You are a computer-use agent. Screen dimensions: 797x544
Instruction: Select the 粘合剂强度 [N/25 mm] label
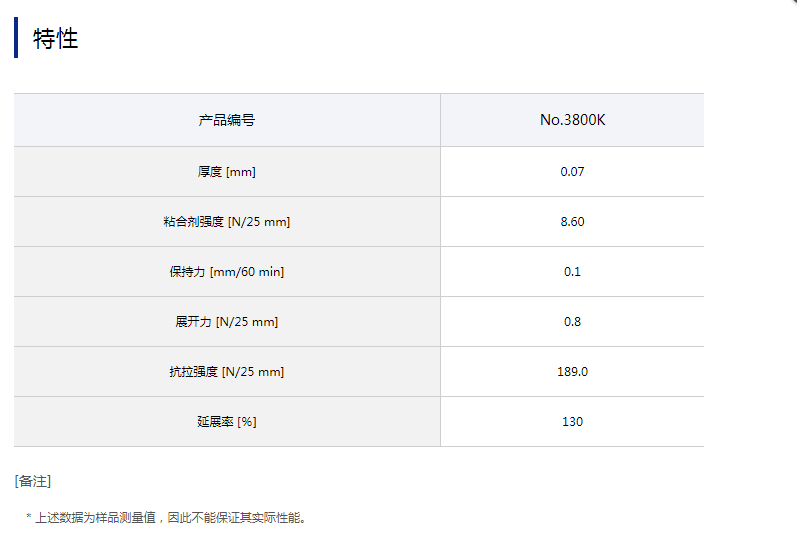click(227, 222)
